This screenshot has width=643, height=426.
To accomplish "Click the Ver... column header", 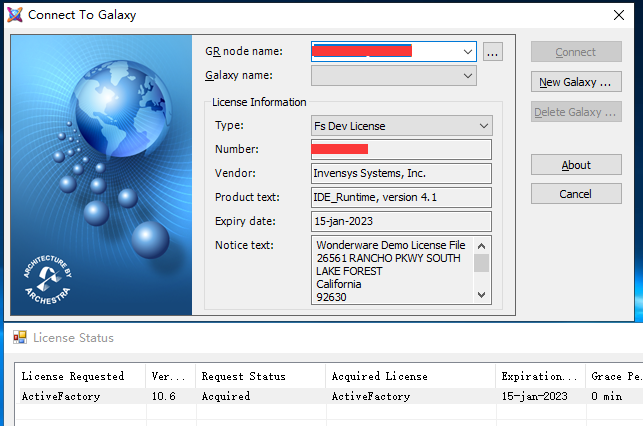I will (x=171, y=376).
